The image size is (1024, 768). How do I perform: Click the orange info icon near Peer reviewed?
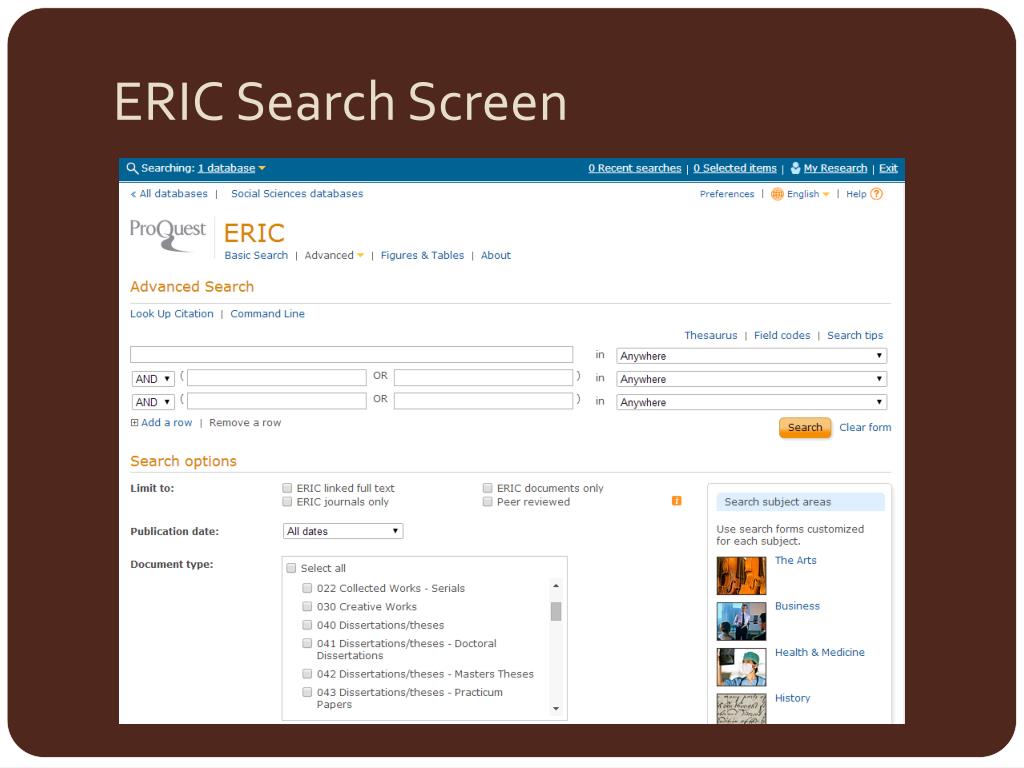tap(677, 501)
